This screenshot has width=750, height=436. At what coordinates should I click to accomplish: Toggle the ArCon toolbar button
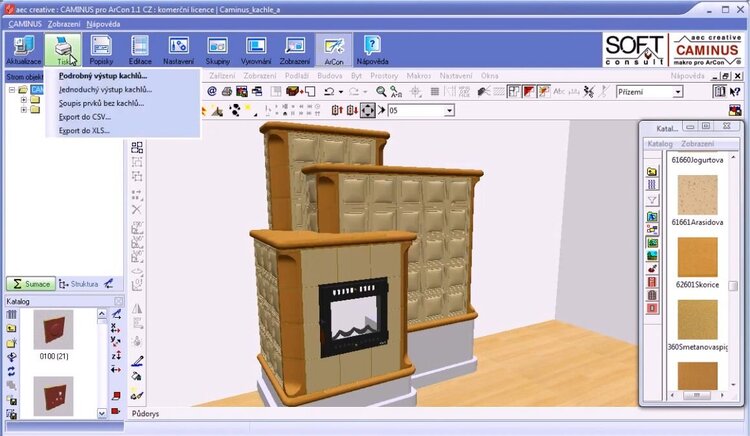[x=334, y=50]
